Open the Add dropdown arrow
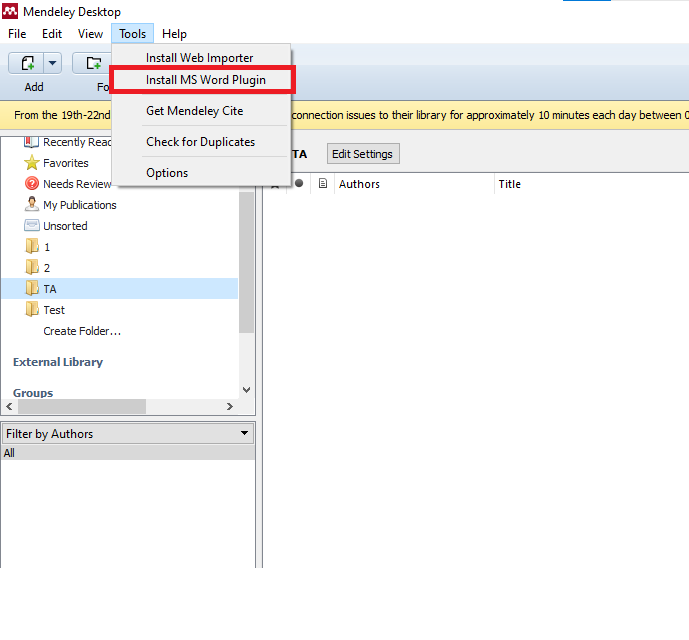Viewport: 689px width, 640px height. pos(52,63)
